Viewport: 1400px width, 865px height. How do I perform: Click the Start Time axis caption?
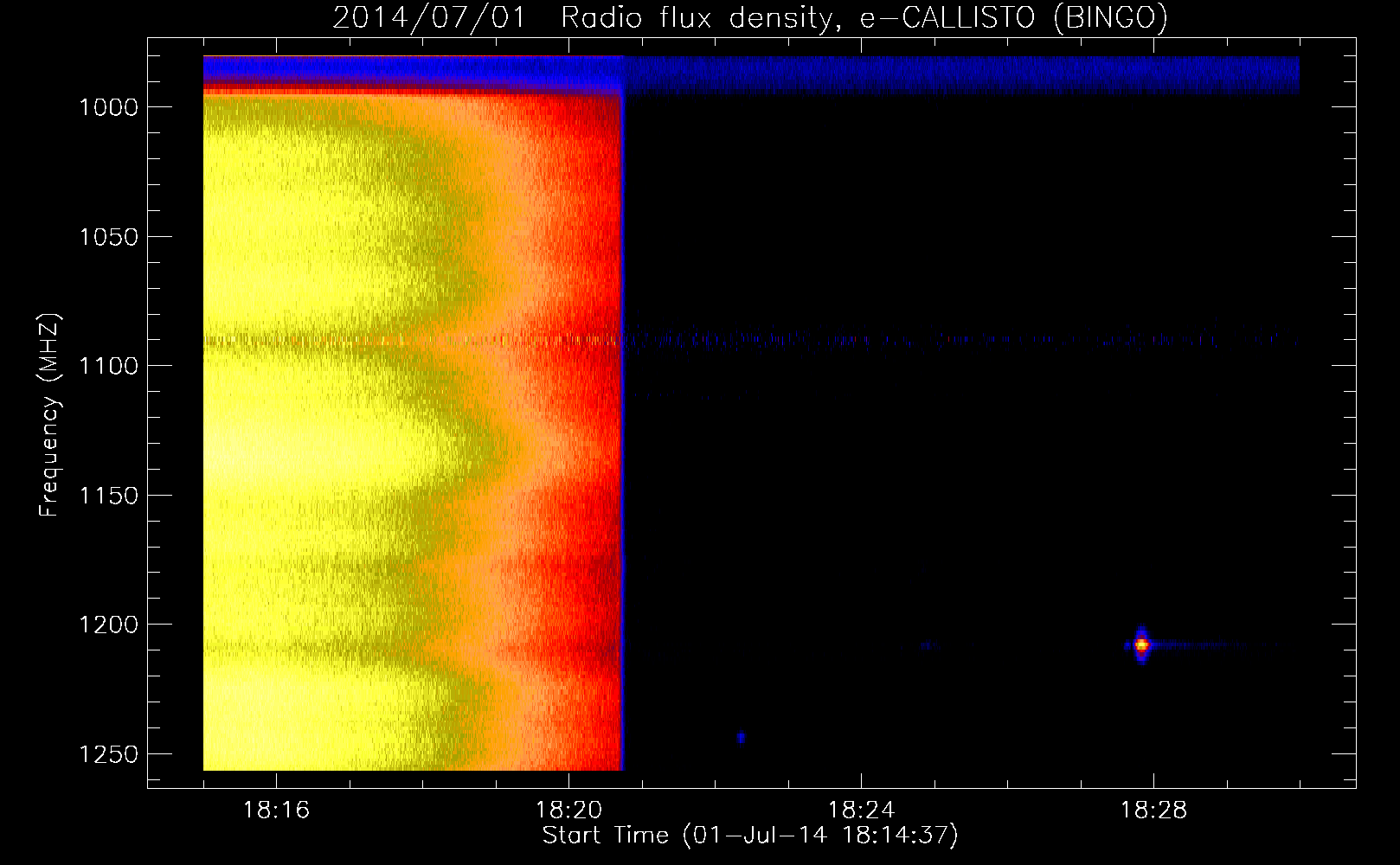[x=750, y=836]
